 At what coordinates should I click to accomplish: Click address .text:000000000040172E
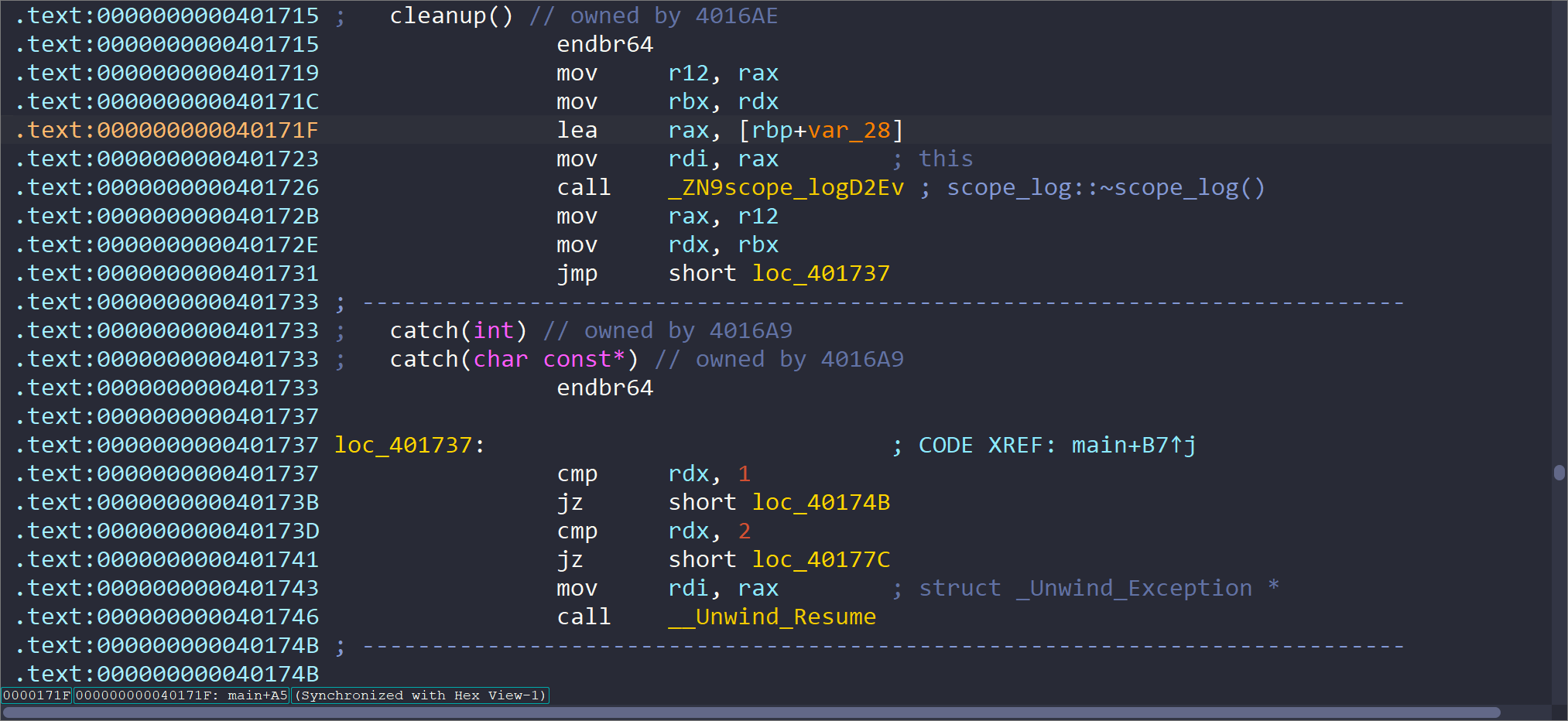pos(166,244)
